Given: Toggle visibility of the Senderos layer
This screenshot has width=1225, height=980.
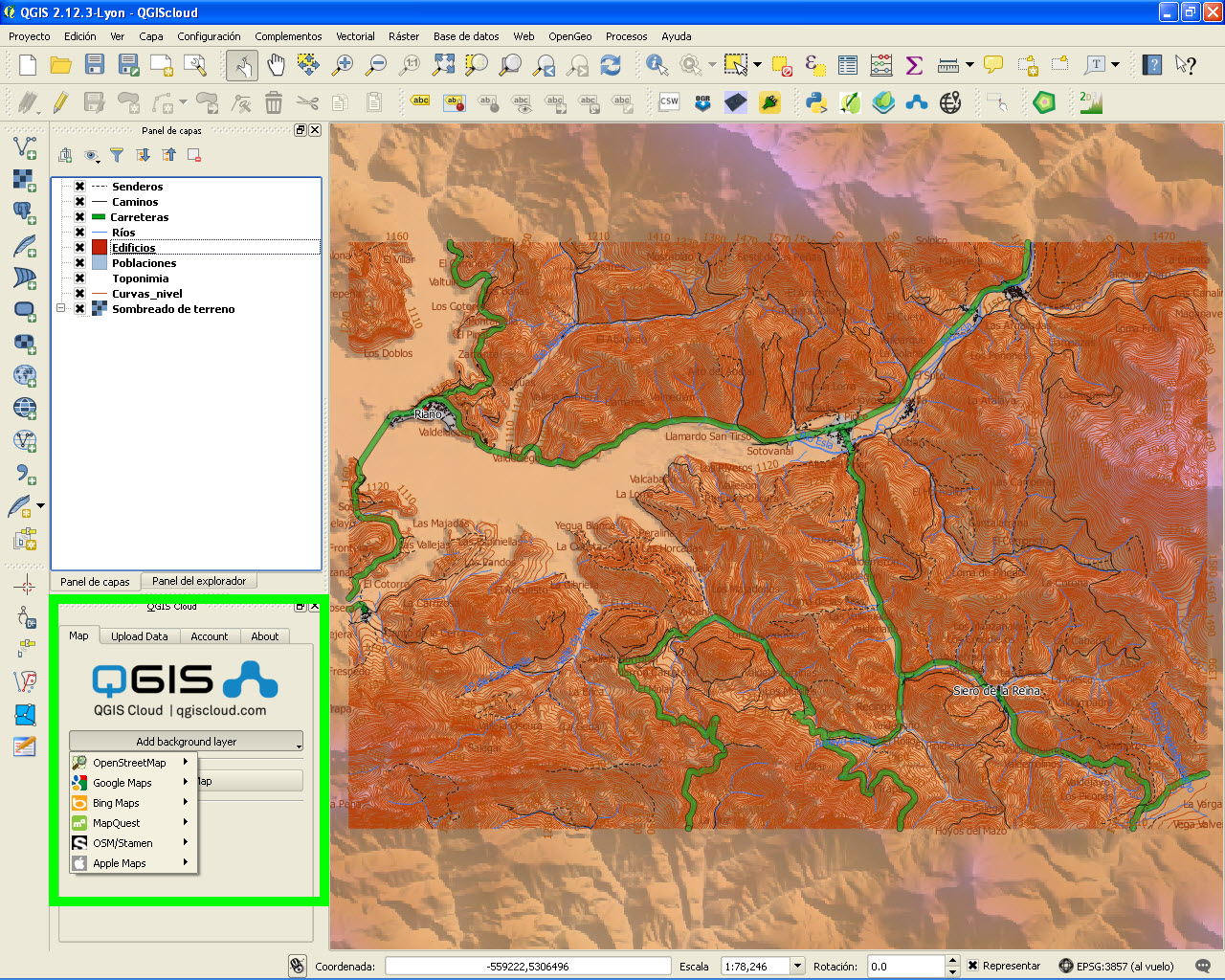Looking at the screenshot, I should (x=79, y=186).
